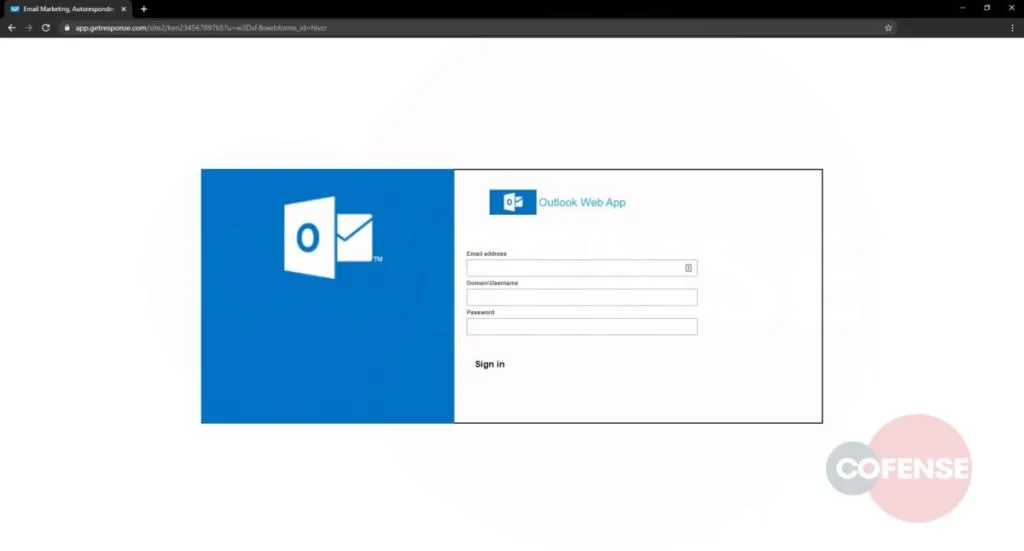The image size is (1024, 551).
Task: Click the address bar URL app.getresponse.com
Action: pyautogui.click(x=200, y=28)
